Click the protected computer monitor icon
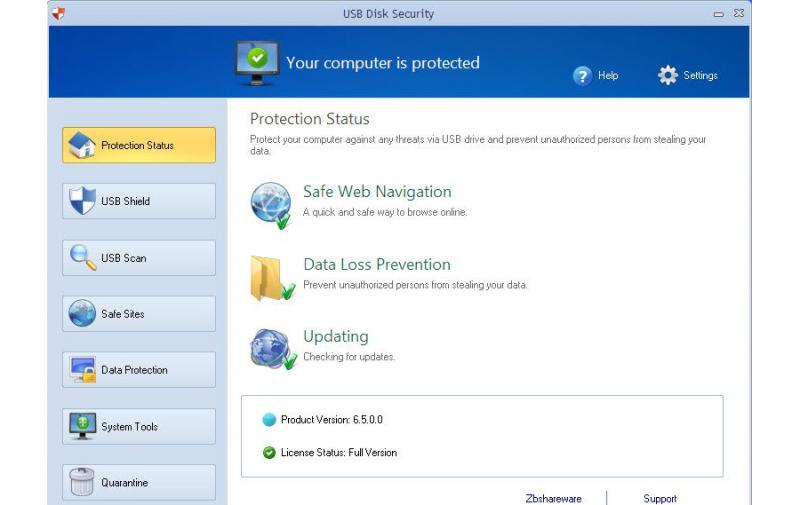Screen dimensions: 800x505 click(x=257, y=62)
